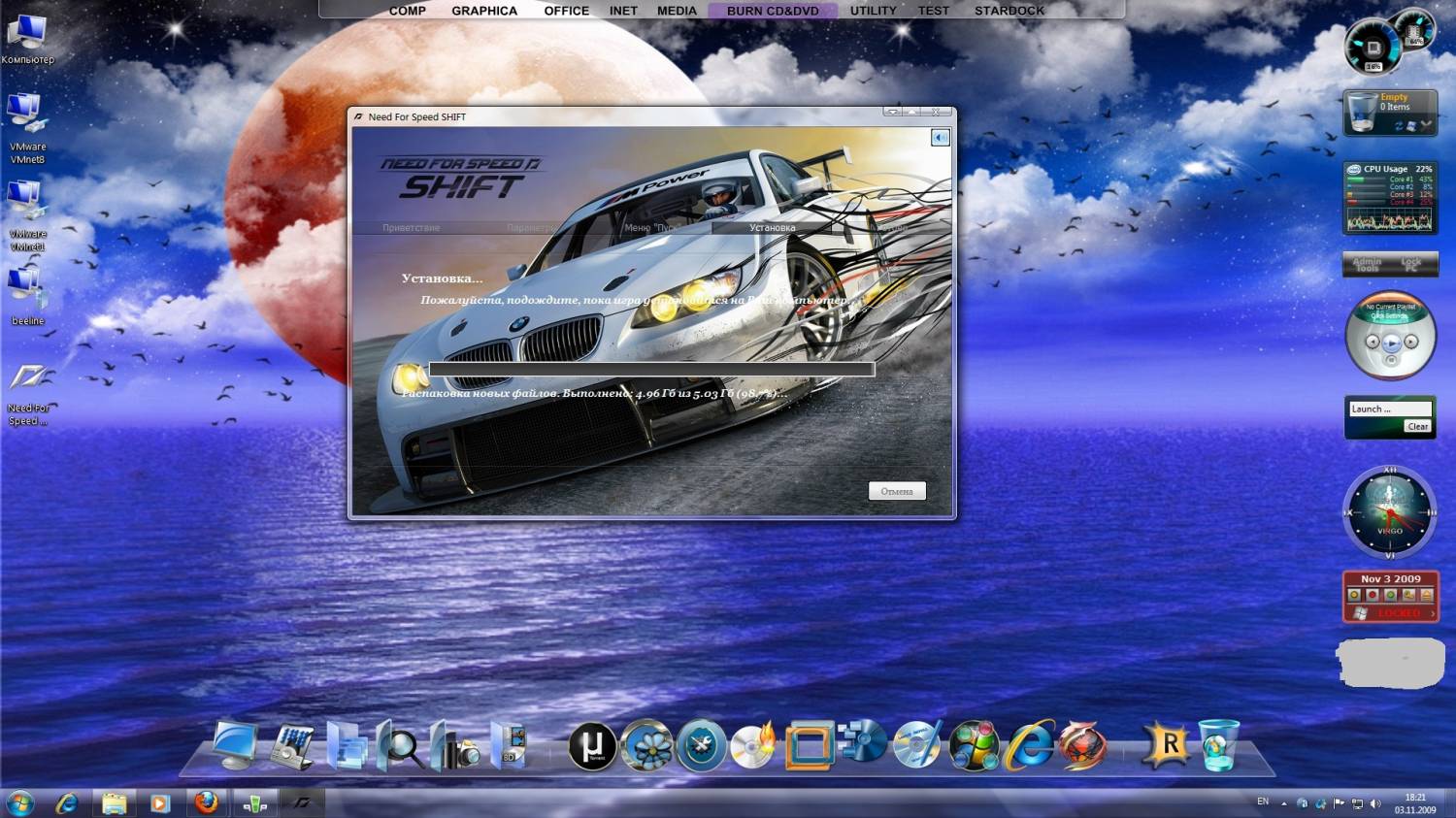Open the Recycle Bin Empty widget

(x=1390, y=113)
